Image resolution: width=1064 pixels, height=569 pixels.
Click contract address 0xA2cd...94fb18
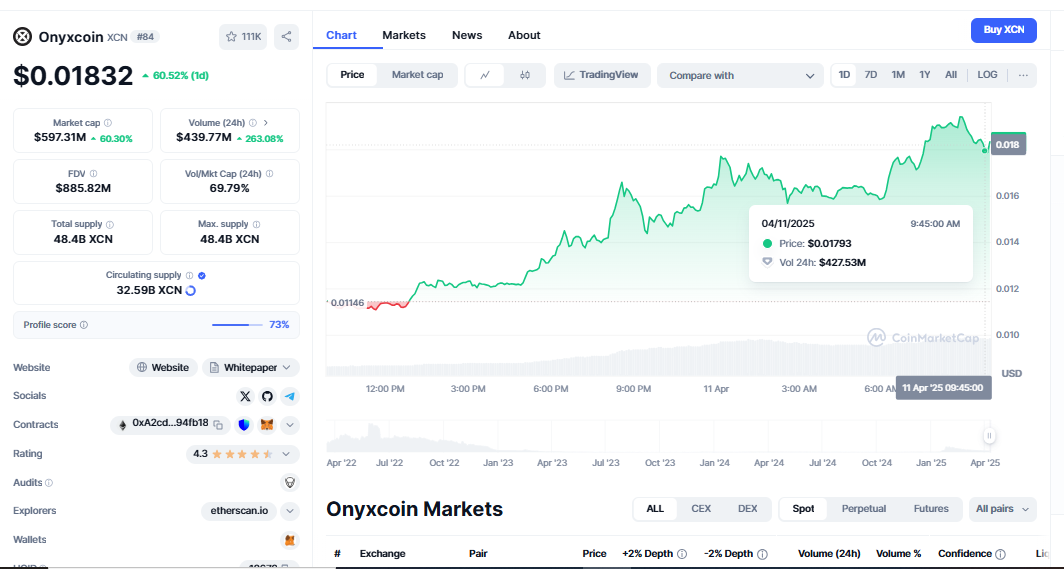pos(170,423)
